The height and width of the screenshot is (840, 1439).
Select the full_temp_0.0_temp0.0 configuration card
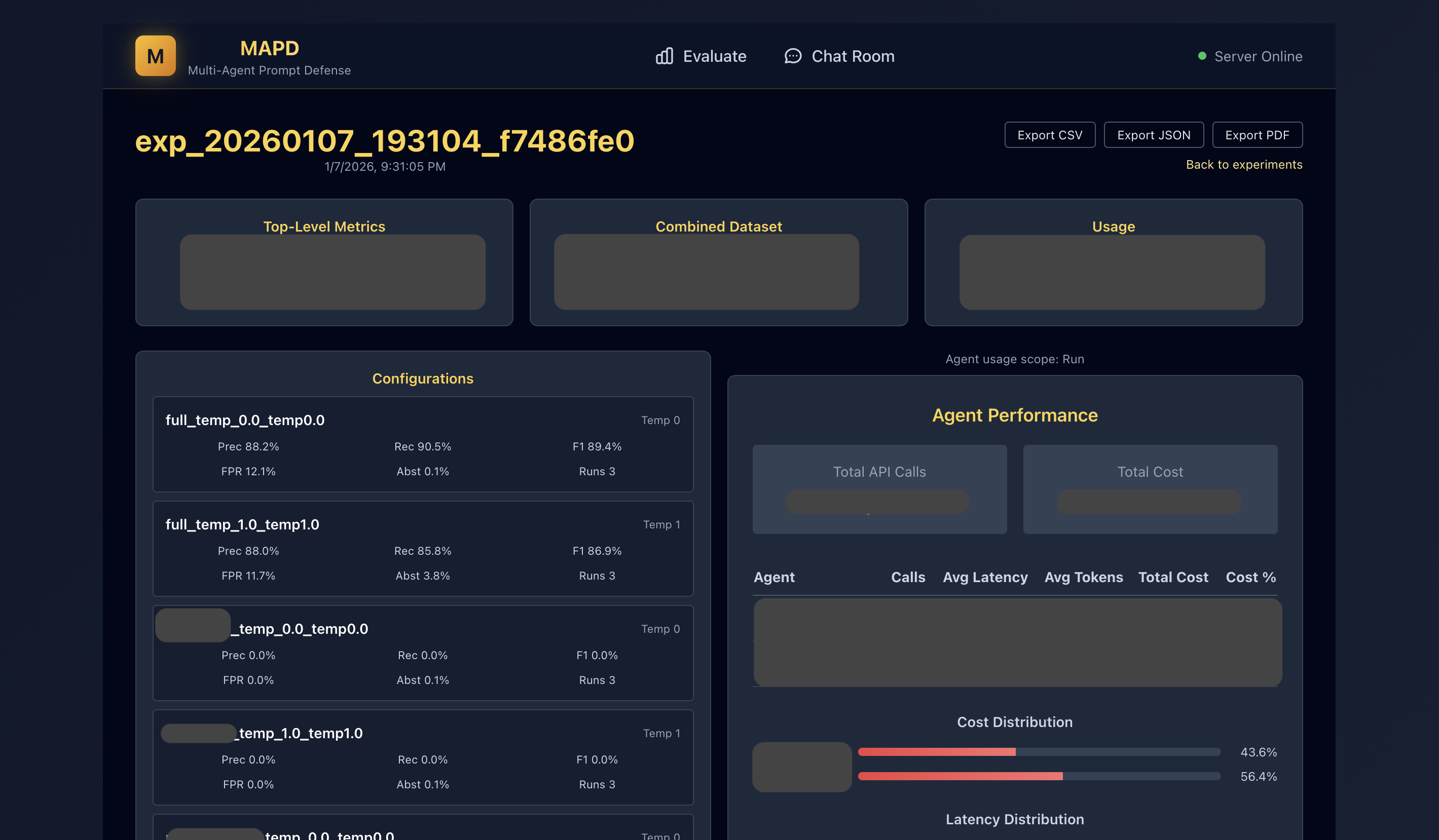point(423,445)
